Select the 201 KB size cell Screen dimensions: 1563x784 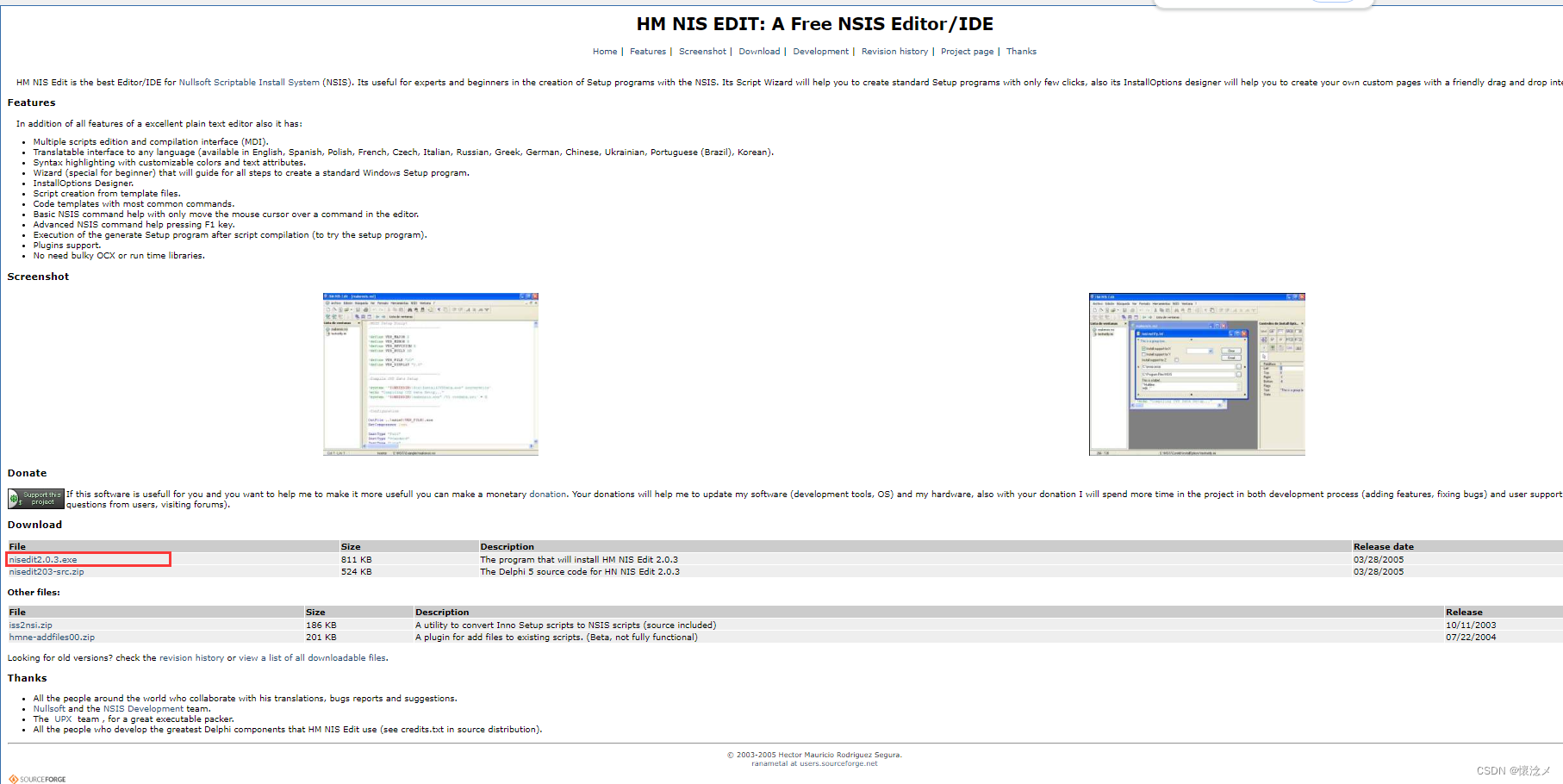pyautogui.click(x=321, y=638)
